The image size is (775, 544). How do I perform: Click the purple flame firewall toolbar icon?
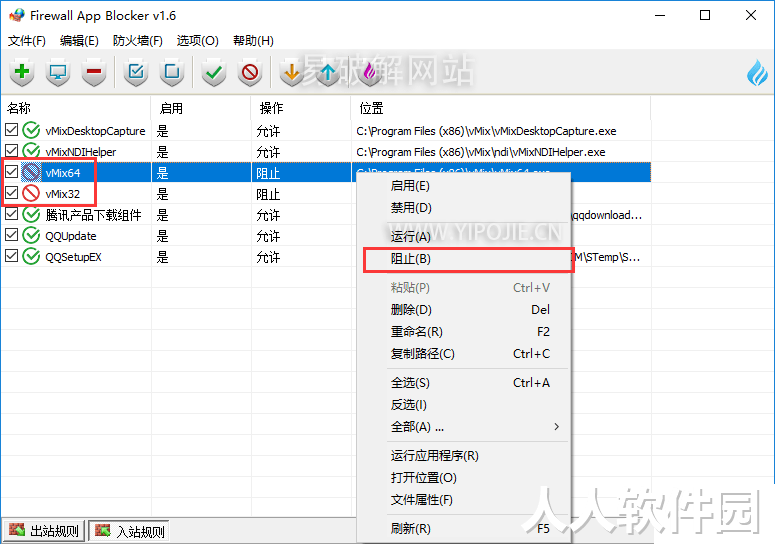pyautogui.click(x=370, y=73)
